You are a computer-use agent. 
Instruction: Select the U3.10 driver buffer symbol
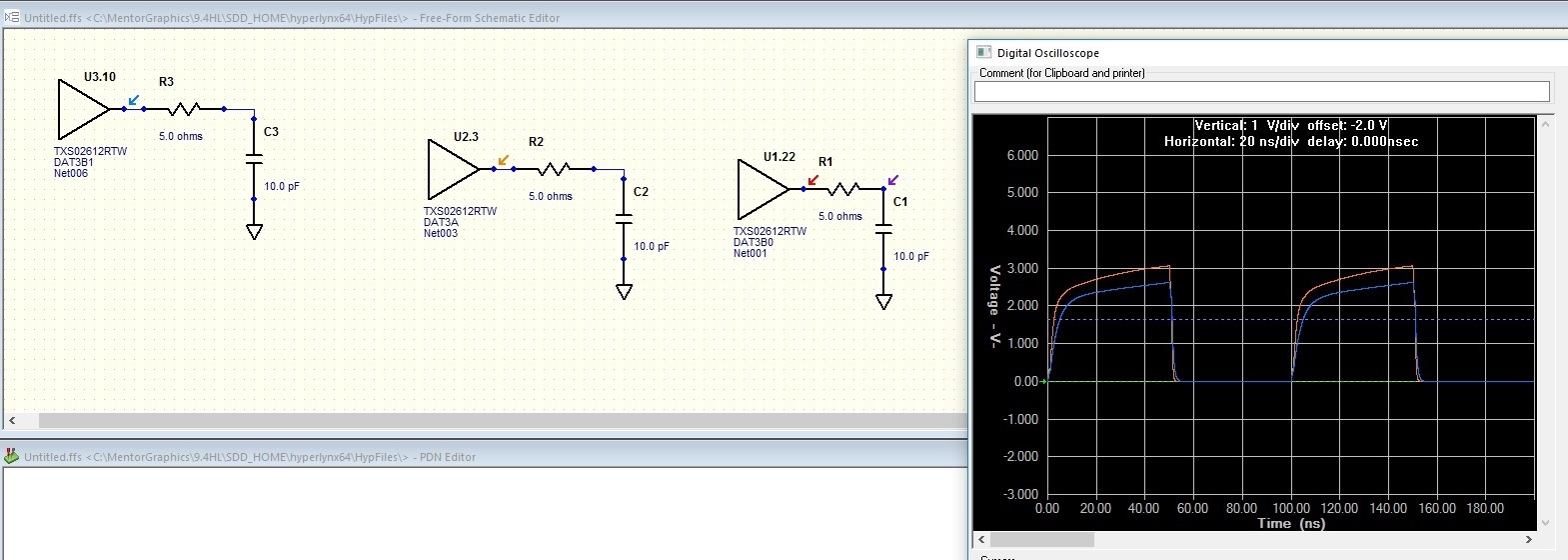coord(84,109)
